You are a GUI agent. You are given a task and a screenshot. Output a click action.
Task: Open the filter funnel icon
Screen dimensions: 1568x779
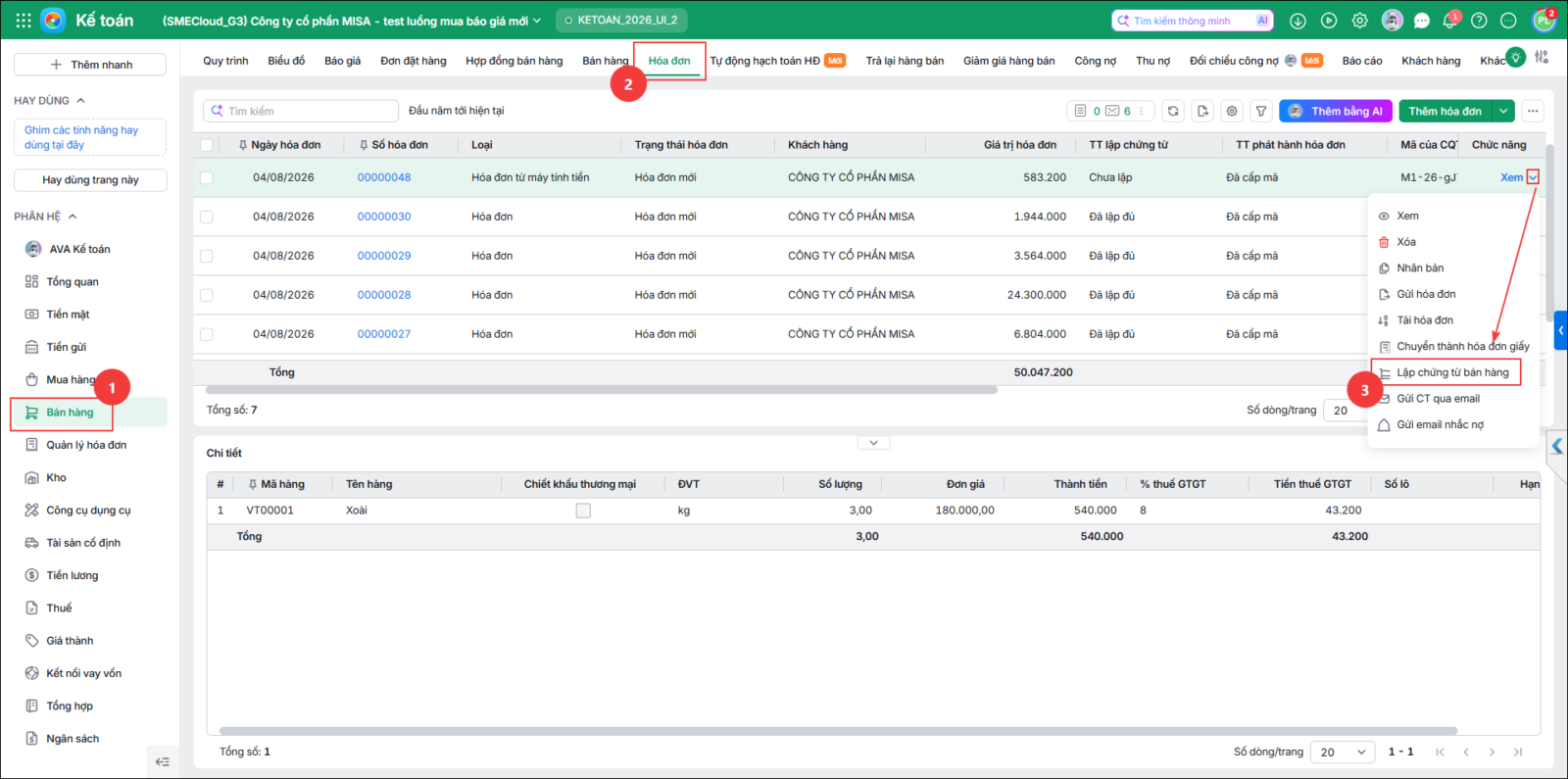[x=1261, y=111]
